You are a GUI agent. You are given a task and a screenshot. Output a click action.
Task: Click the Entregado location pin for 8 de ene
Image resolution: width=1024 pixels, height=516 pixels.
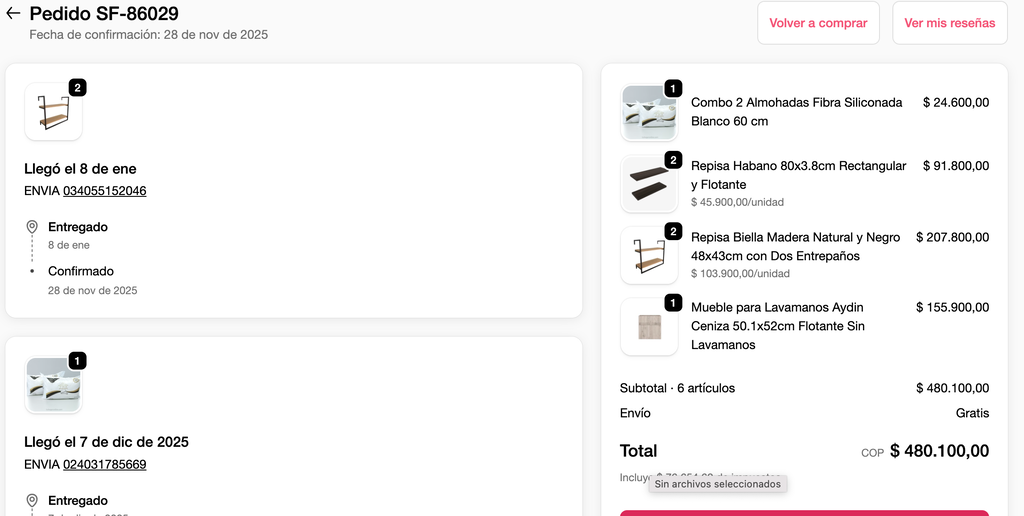click(x=32, y=227)
